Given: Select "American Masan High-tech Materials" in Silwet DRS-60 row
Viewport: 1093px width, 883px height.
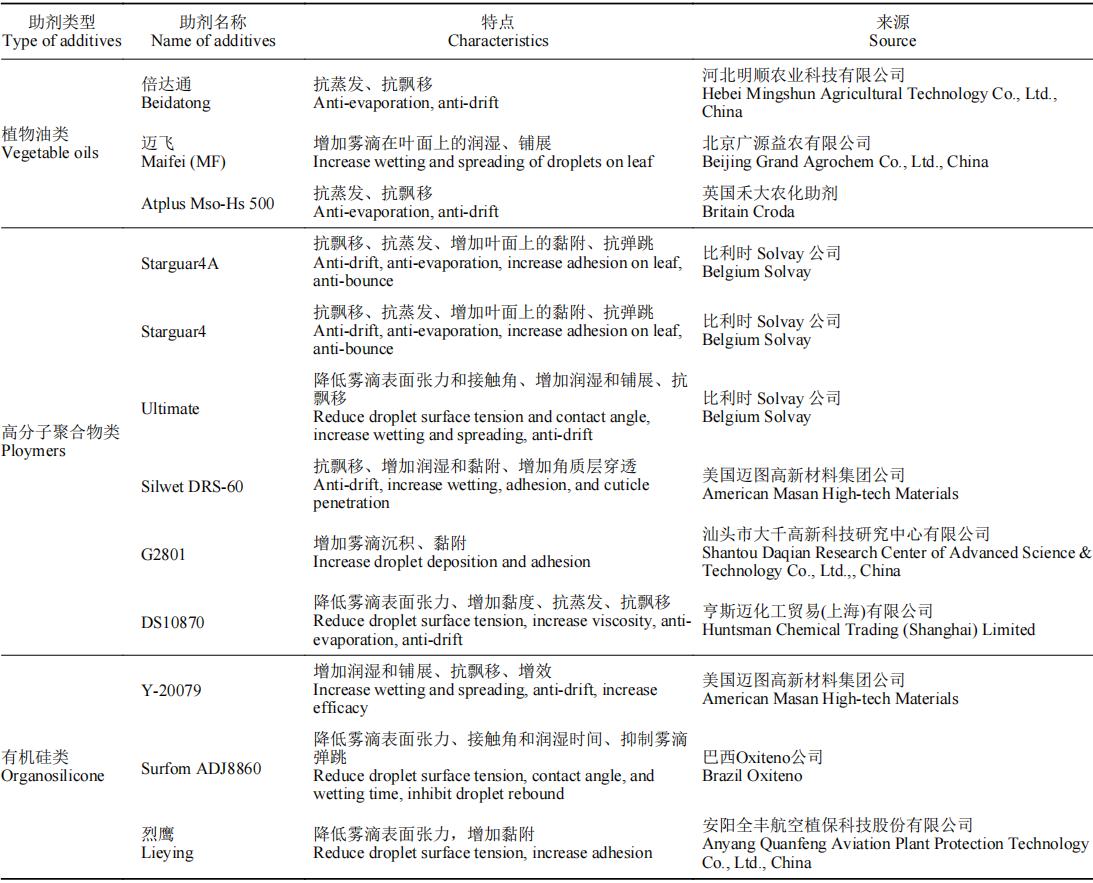Looking at the screenshot, I should (x=830, y=494).
